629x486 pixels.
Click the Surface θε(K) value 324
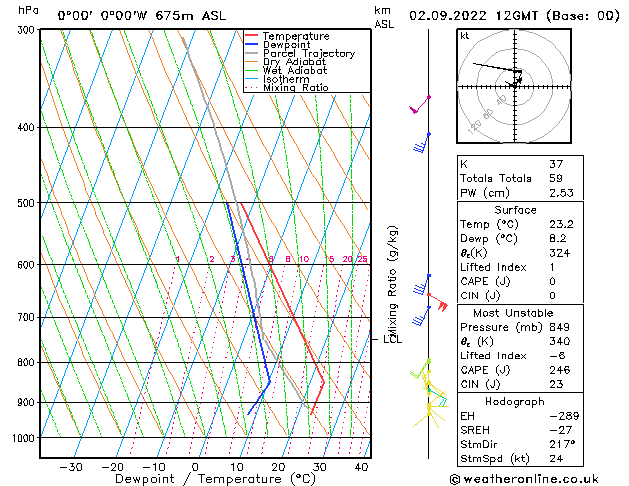(560, 253)
